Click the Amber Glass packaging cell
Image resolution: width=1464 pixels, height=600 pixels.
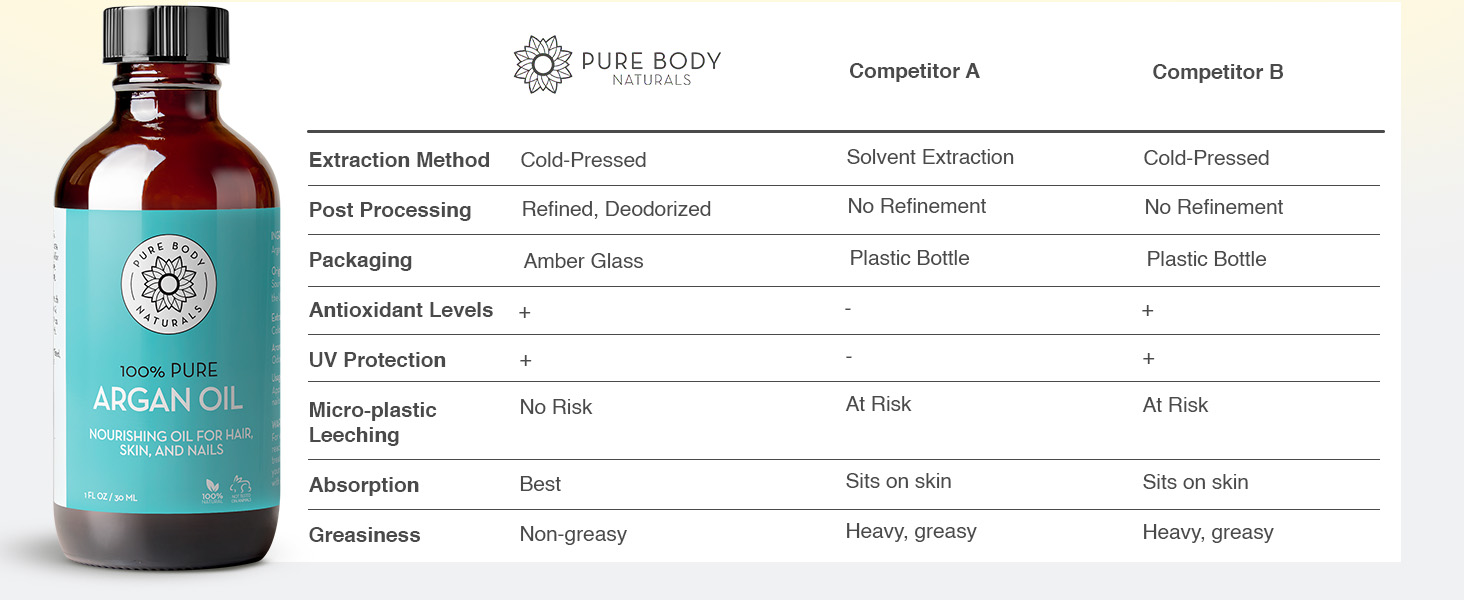pos(583,261)
